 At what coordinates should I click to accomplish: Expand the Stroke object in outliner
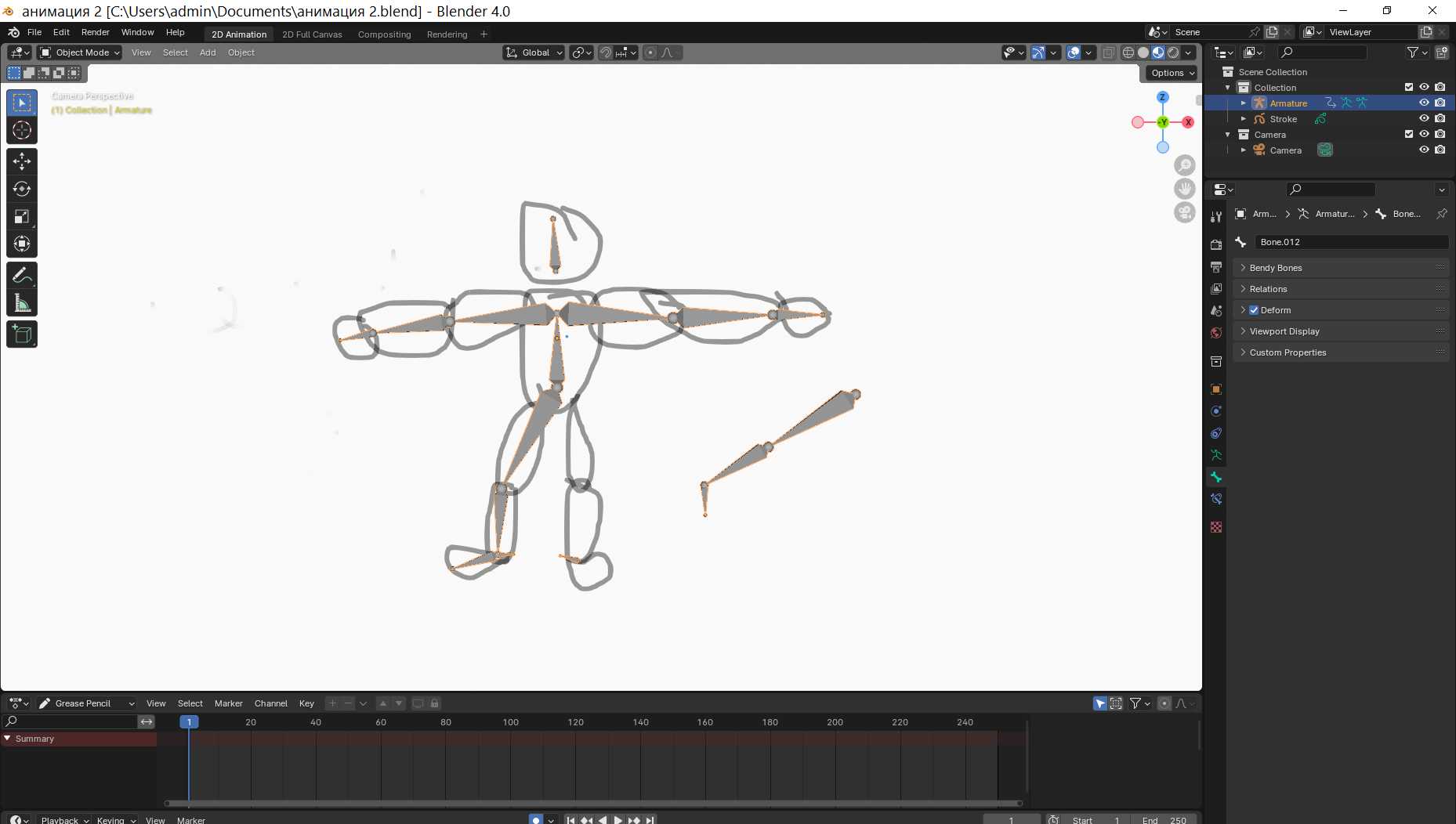click(1243, 119)
